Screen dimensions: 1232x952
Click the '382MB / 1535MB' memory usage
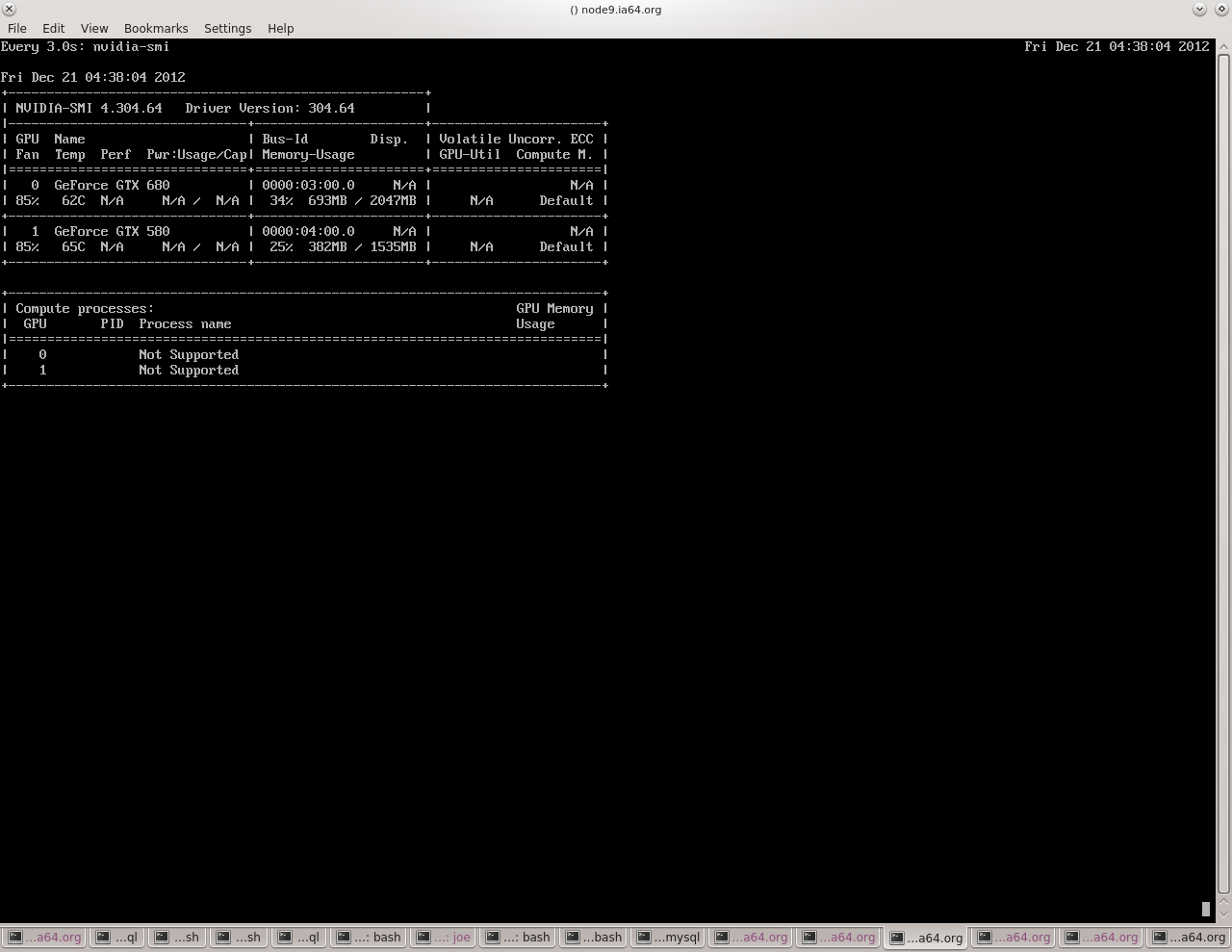[362, 246]
